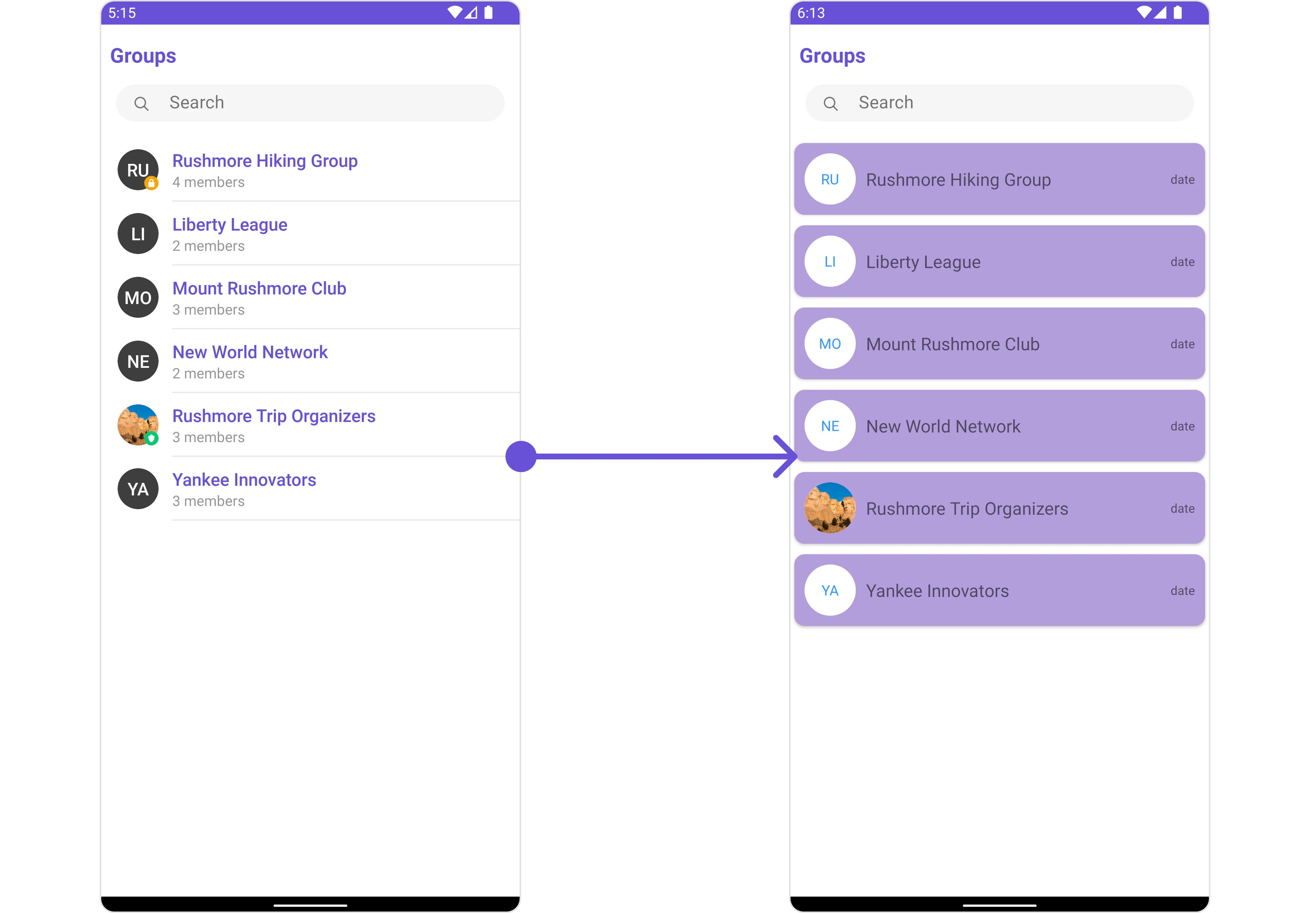Click the search magnifier icon in right phone

tap(830, 104)
